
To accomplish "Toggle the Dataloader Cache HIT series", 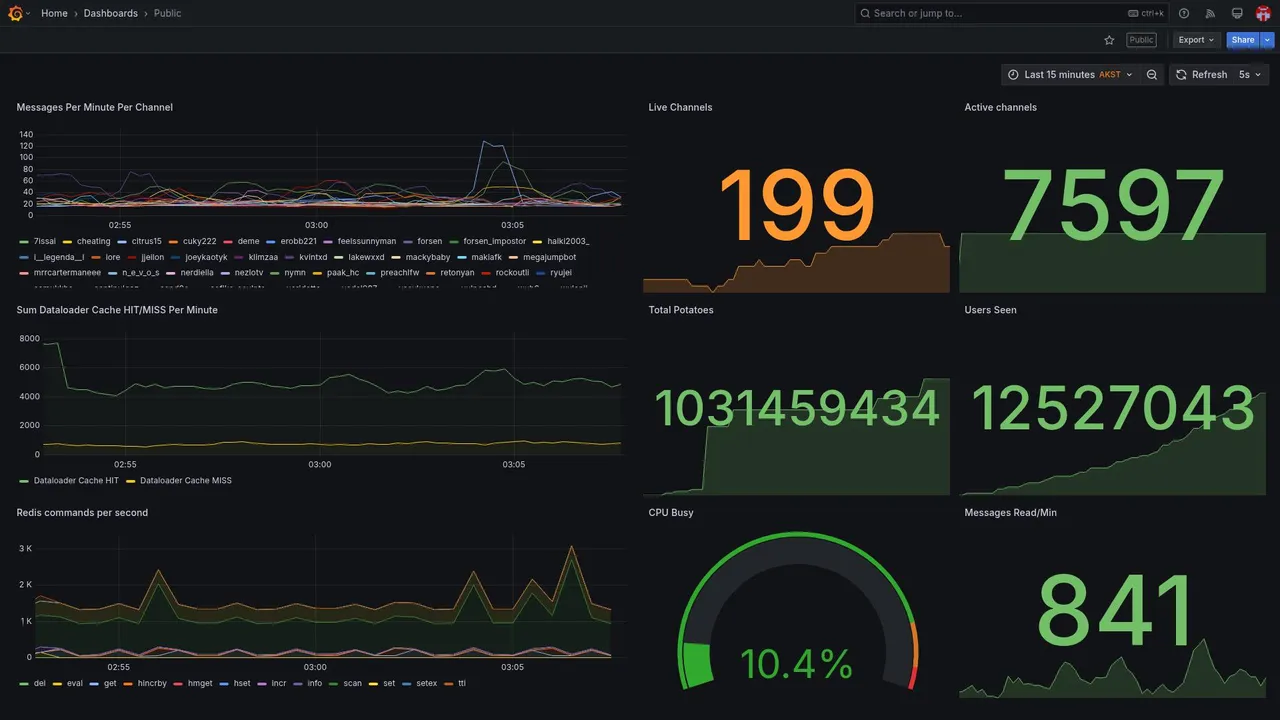I will (76, 480).
